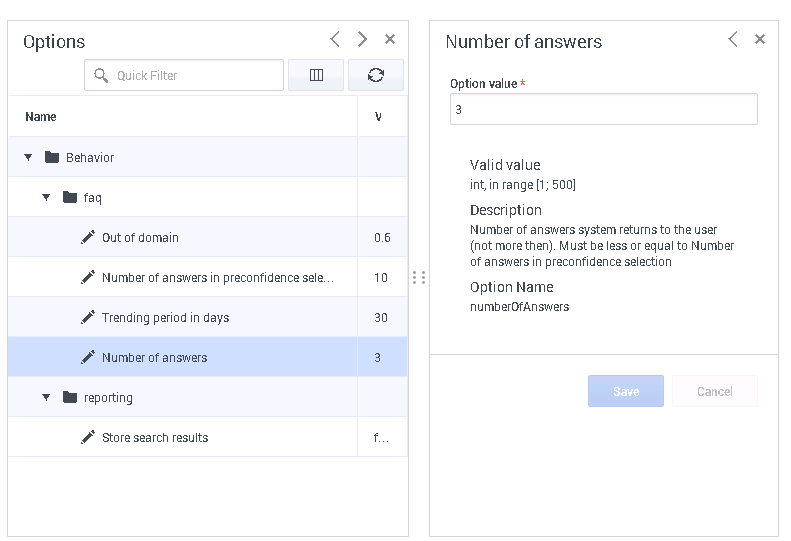Click the column chooser icon button
The image size is (791, 541).
316,75
